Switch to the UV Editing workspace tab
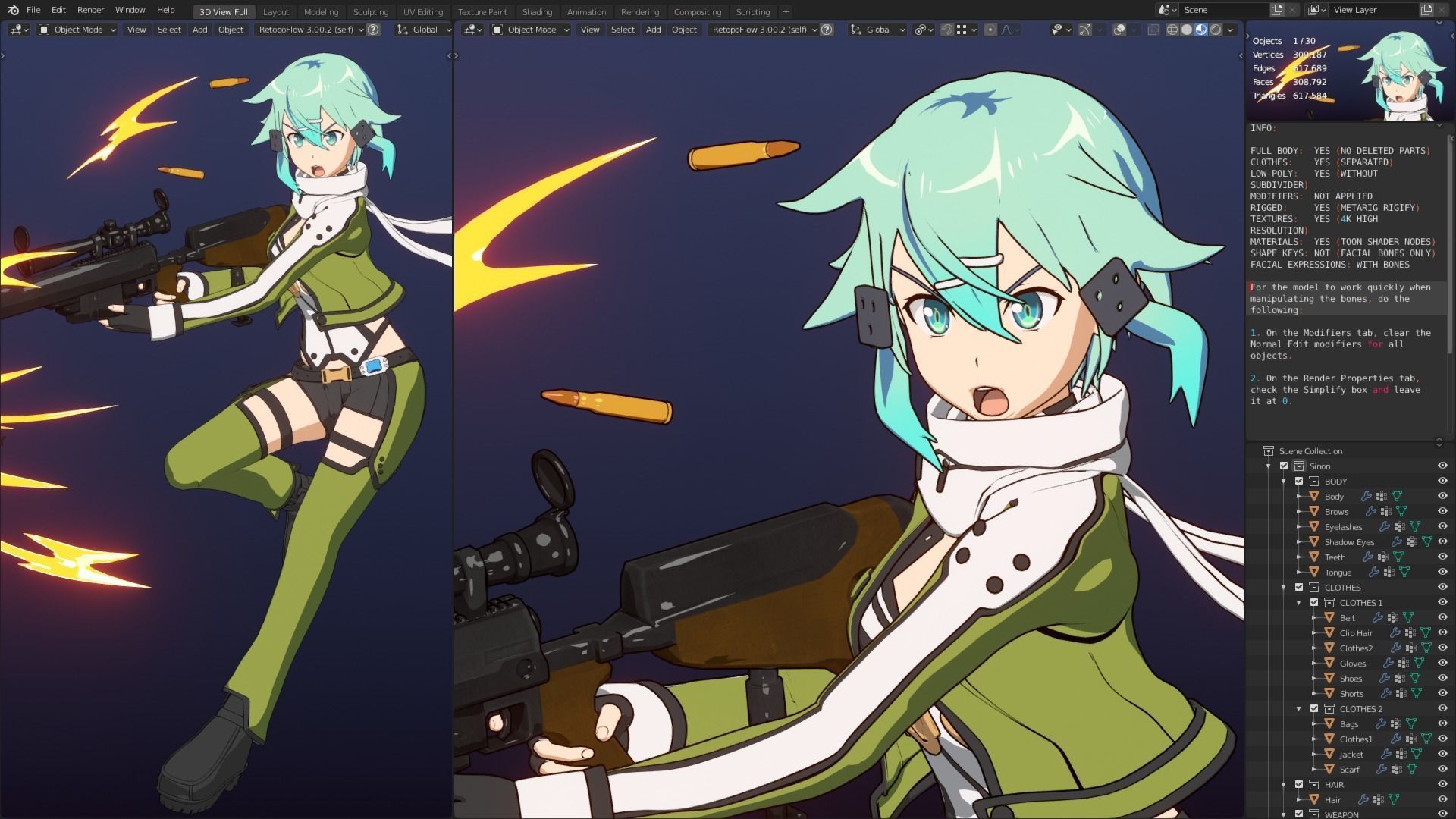This screenshot has width=1456, height=819. click(423, 11)
